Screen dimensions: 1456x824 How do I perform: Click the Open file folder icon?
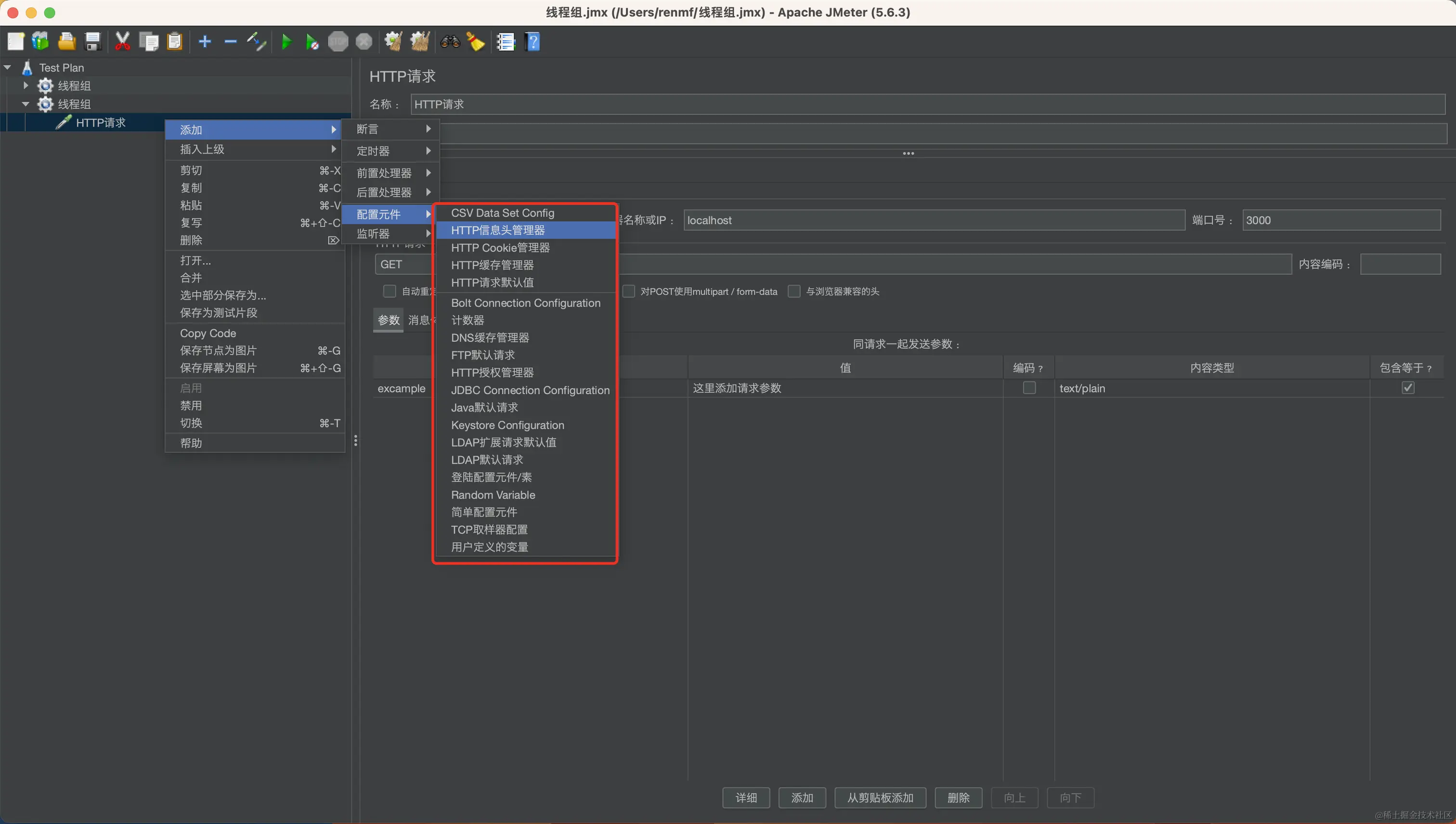click(67, 41)
